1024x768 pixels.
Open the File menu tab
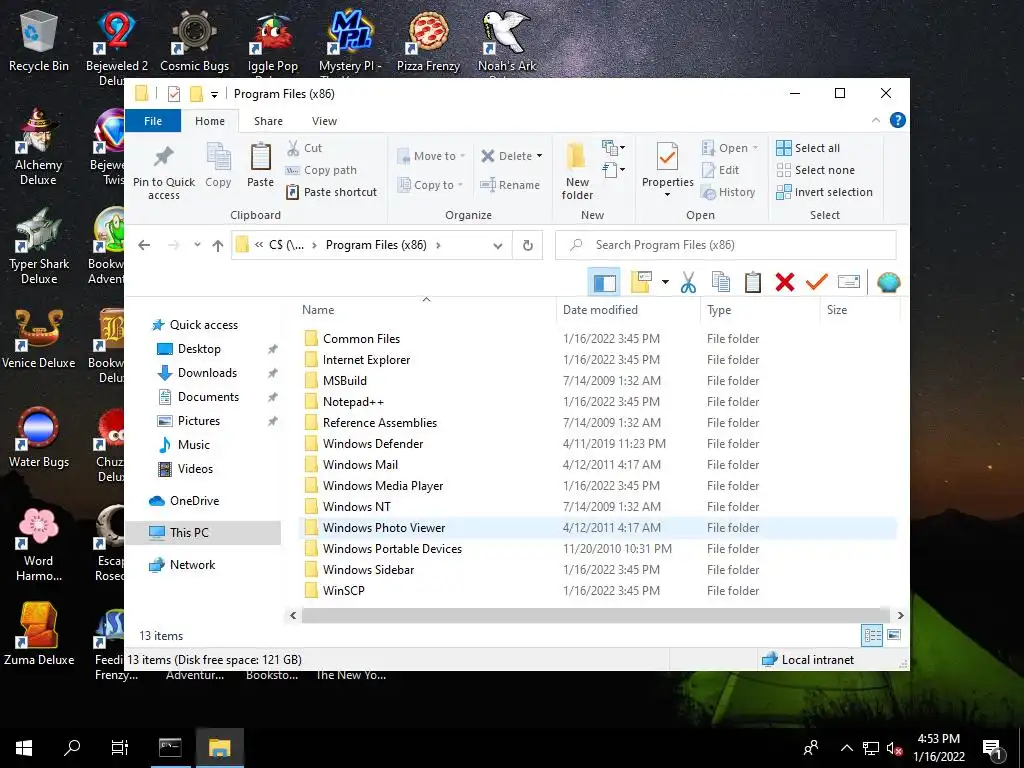[x=153, y=121]
